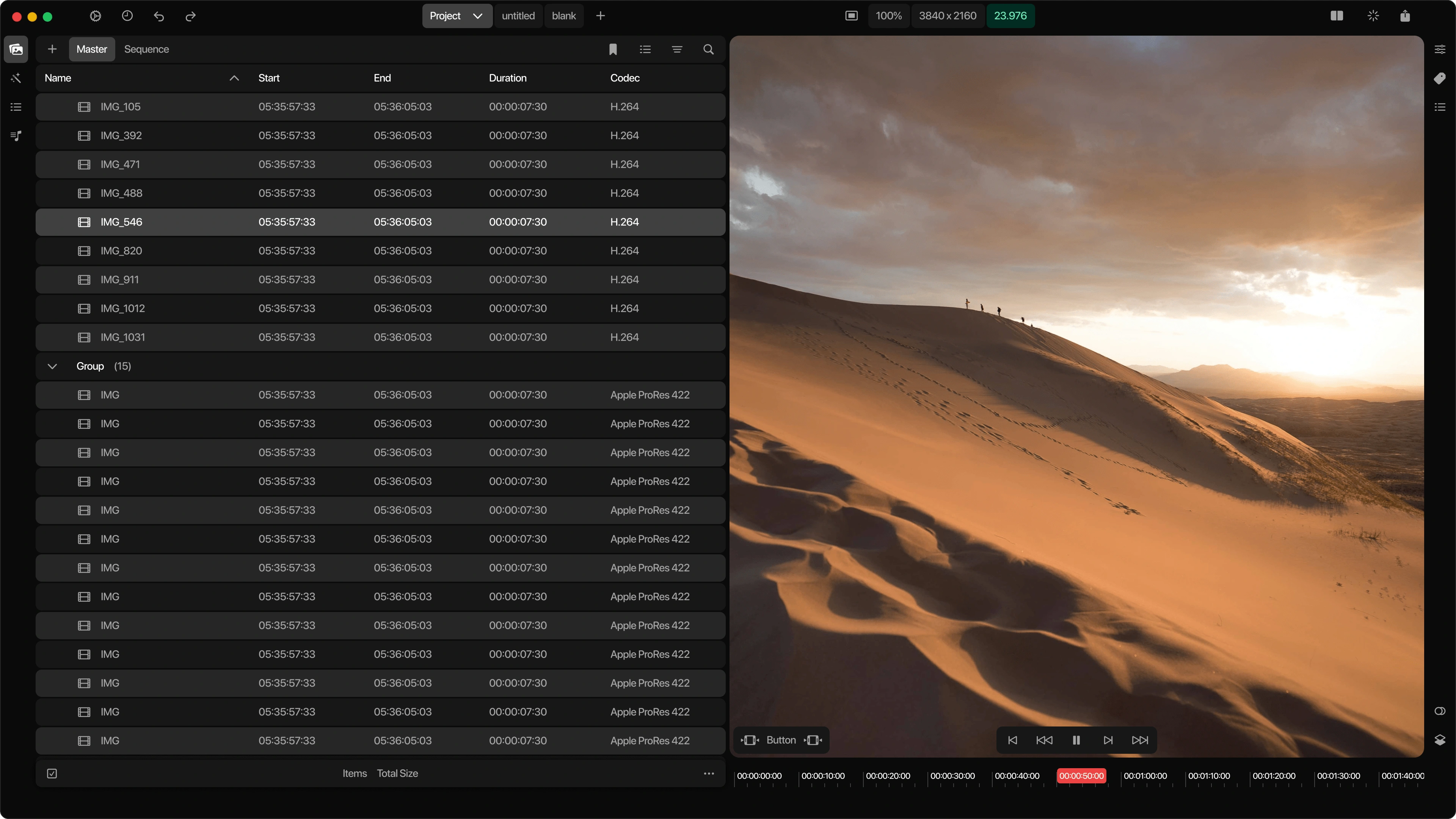1456x819 pixels.
Task: Open the history clock icon
Action: [x=127, y=16]
